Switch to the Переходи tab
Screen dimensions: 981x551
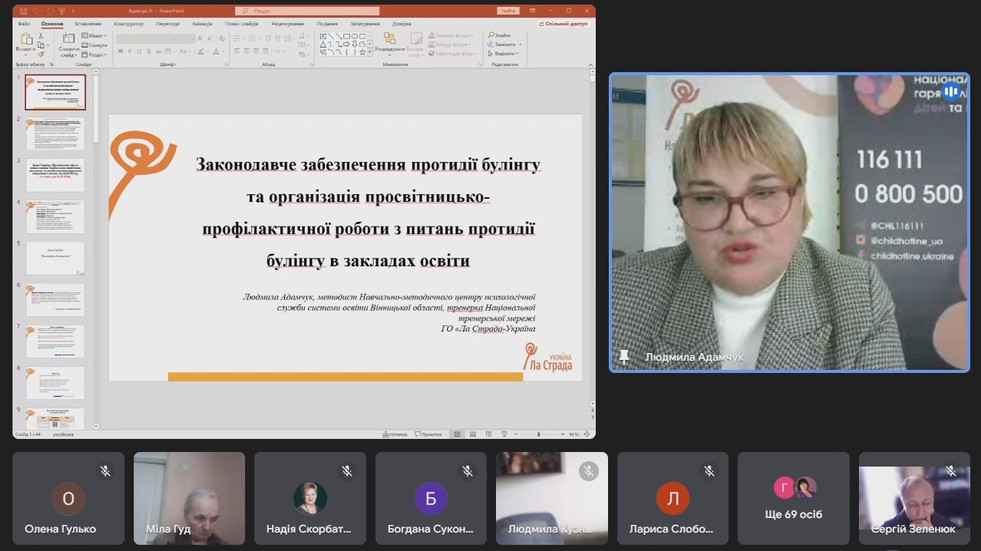point(168,24)
